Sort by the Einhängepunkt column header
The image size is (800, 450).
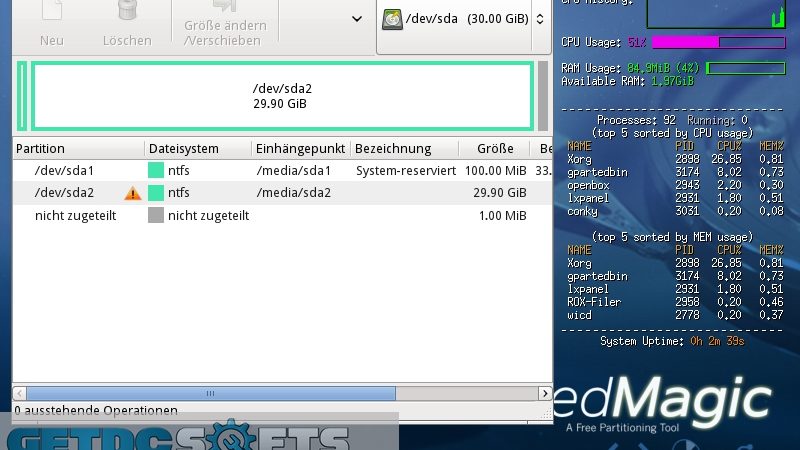[301, 148]
